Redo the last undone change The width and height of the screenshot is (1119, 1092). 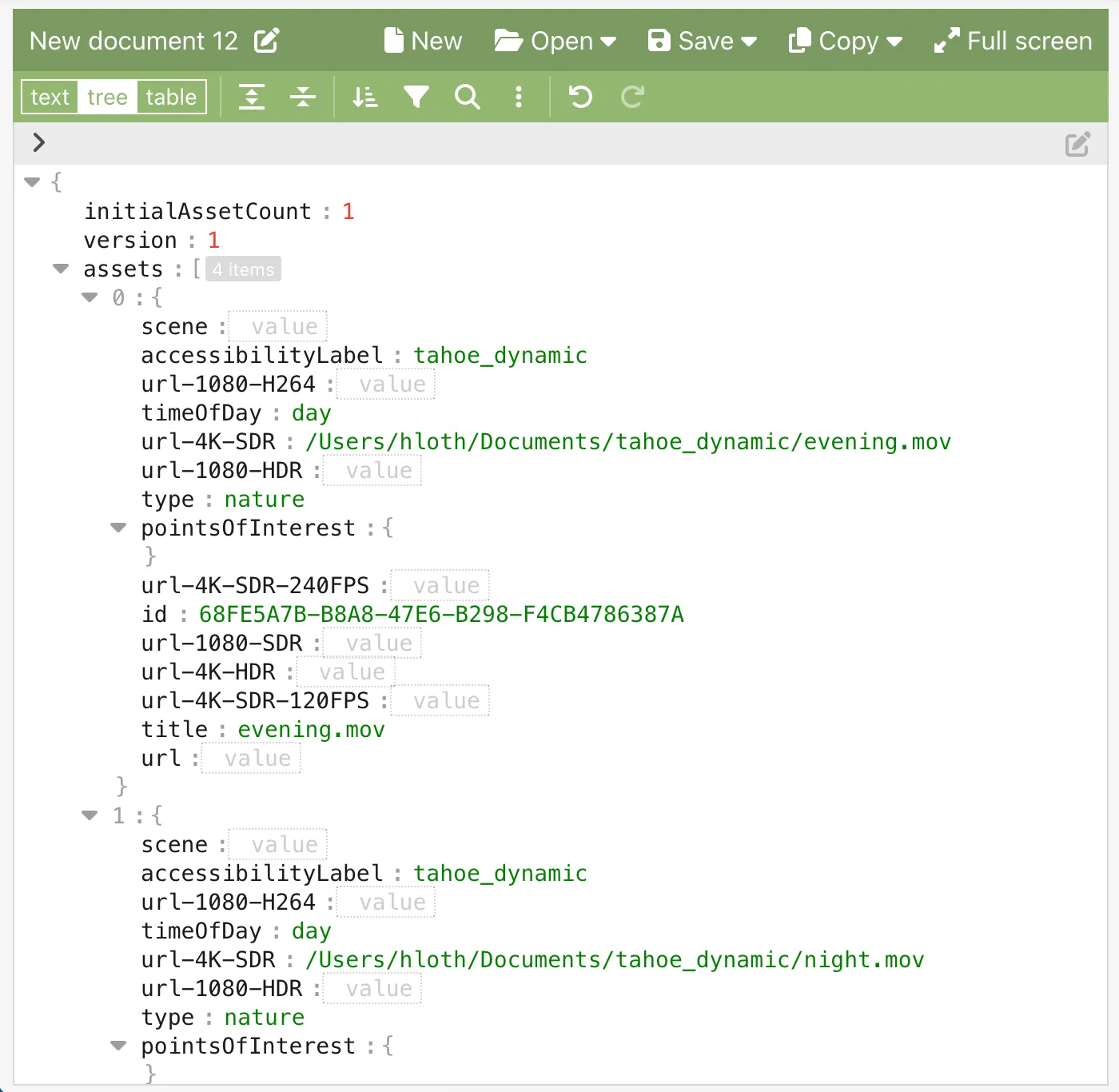point(632,97)
